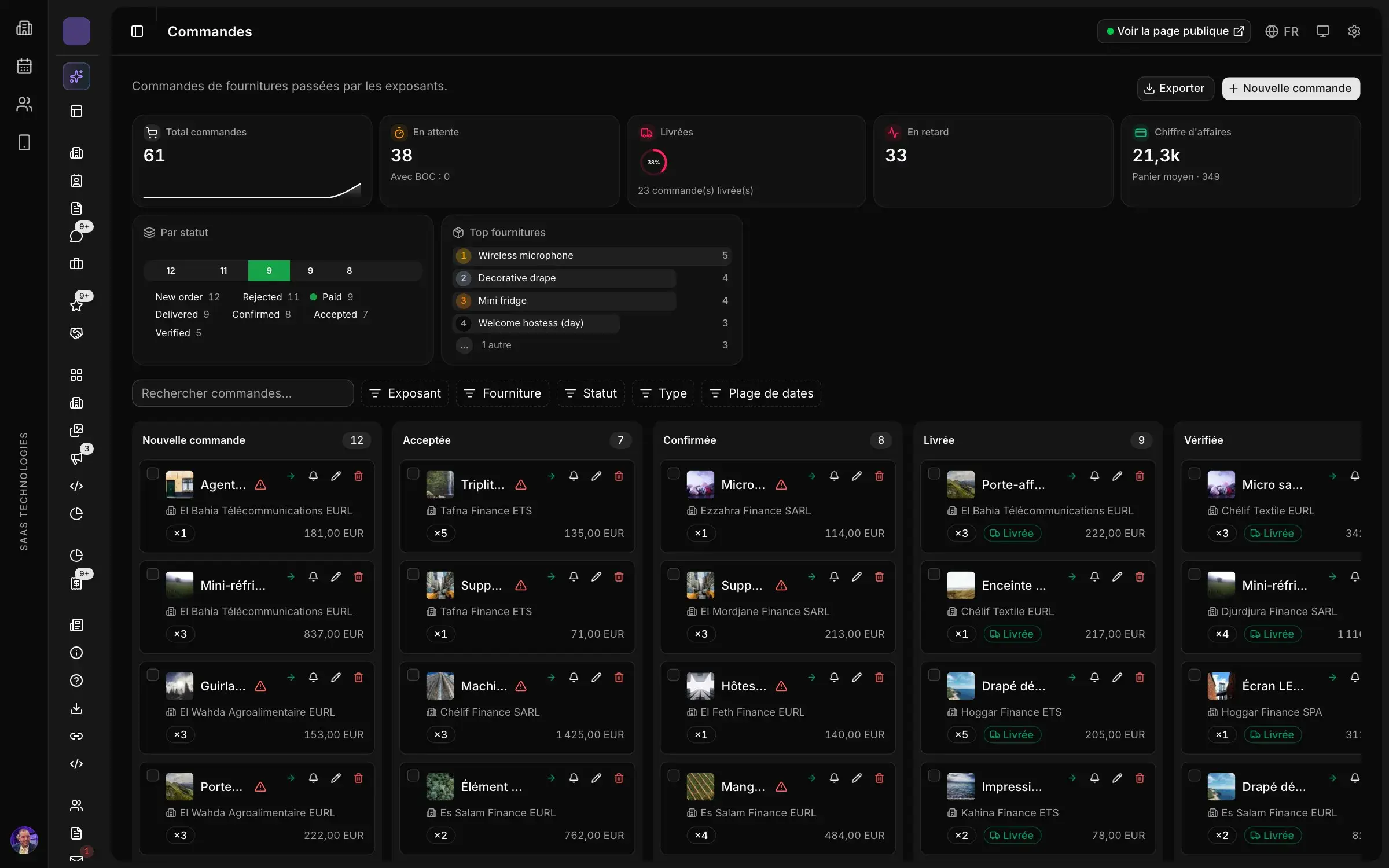Image resolution: width=1389 pixels, height=868 pixels.
Task: Click the 38% circular progress in Livrées
Action: coord(653,162)
